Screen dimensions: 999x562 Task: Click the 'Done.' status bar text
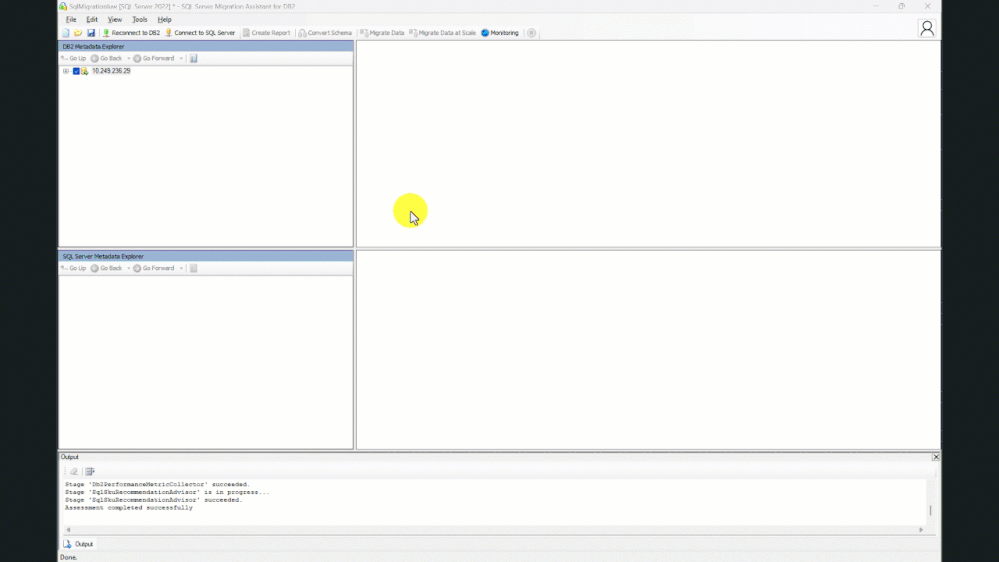click(x=68, y=558)
